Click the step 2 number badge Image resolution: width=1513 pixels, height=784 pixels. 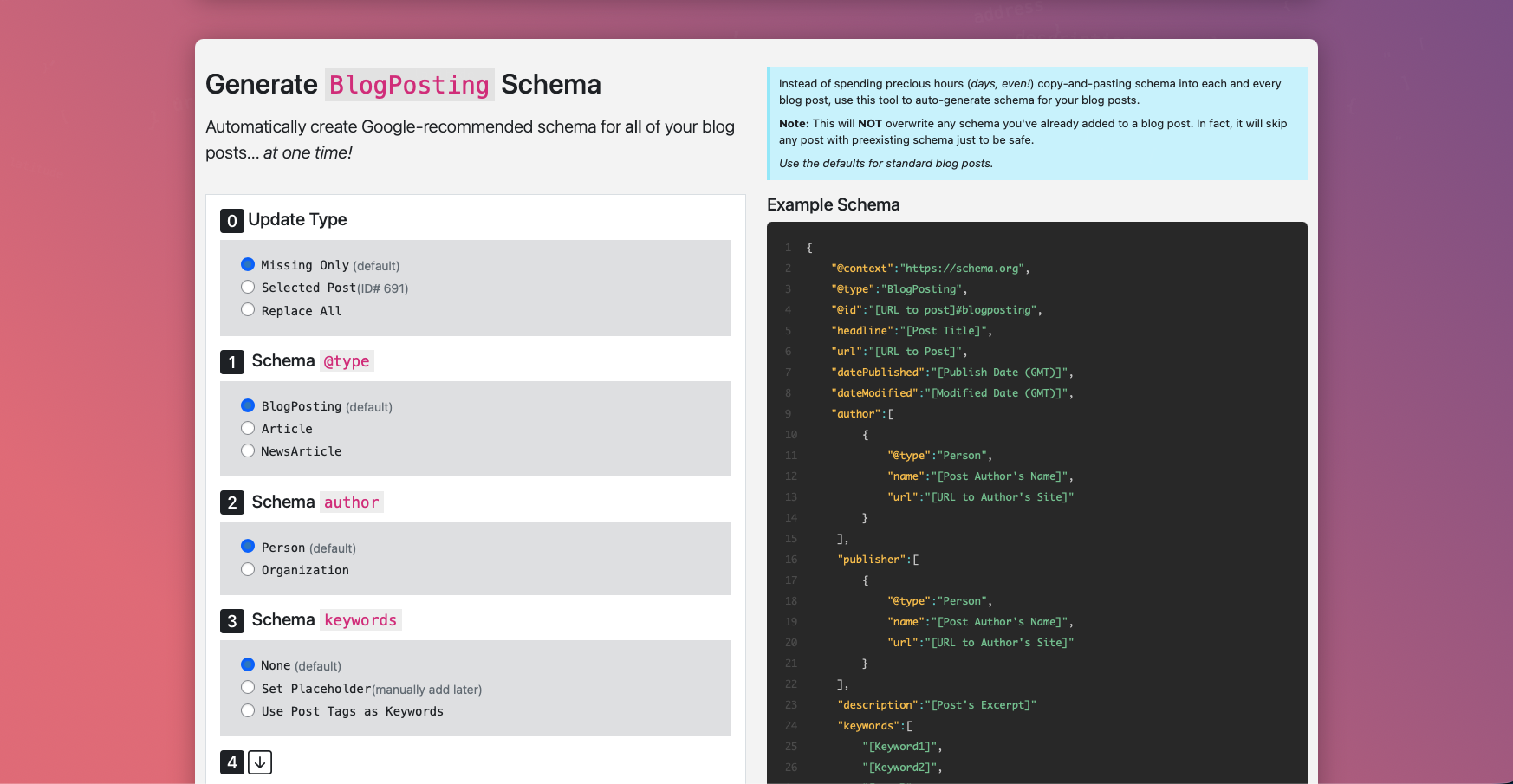[x=231, y=502]
